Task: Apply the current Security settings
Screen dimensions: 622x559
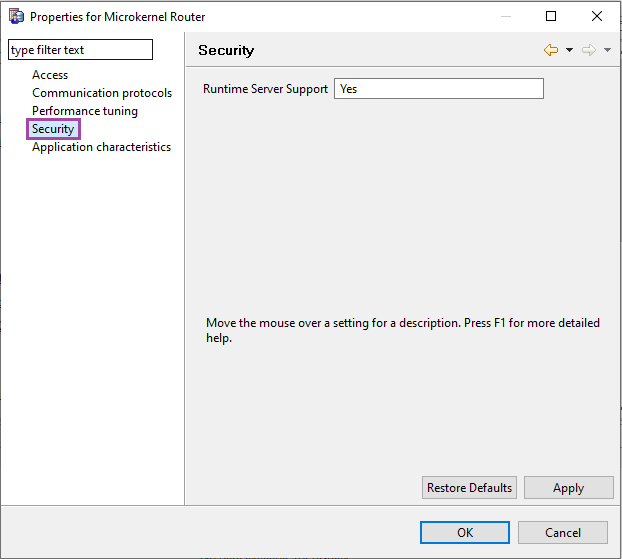Action: pos(568,488)
